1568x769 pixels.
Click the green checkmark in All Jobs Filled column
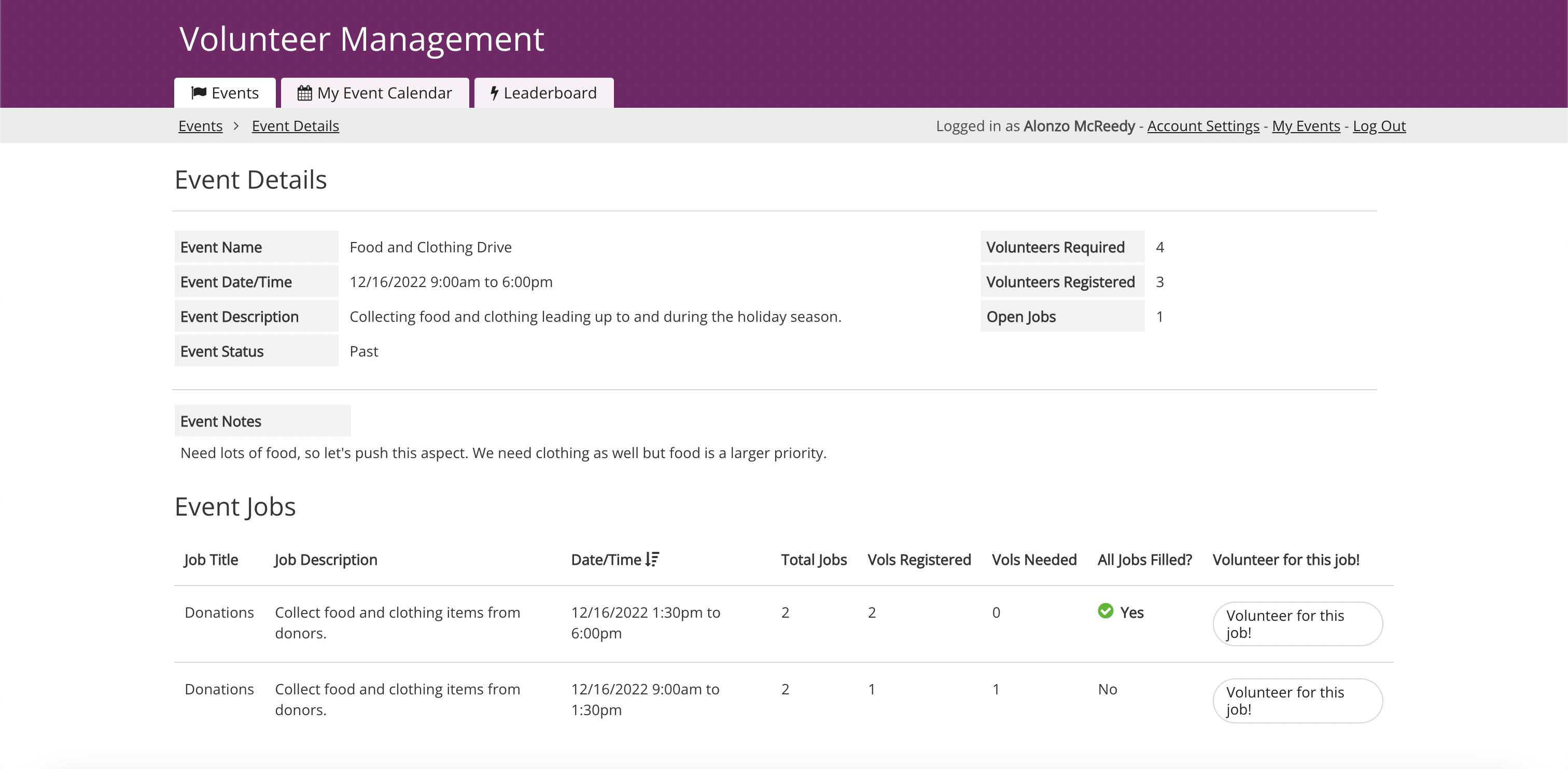coord(1106,612)
